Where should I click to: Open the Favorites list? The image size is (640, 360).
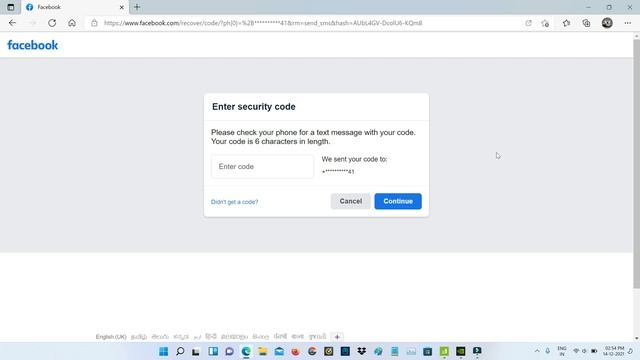click(566, 23)
